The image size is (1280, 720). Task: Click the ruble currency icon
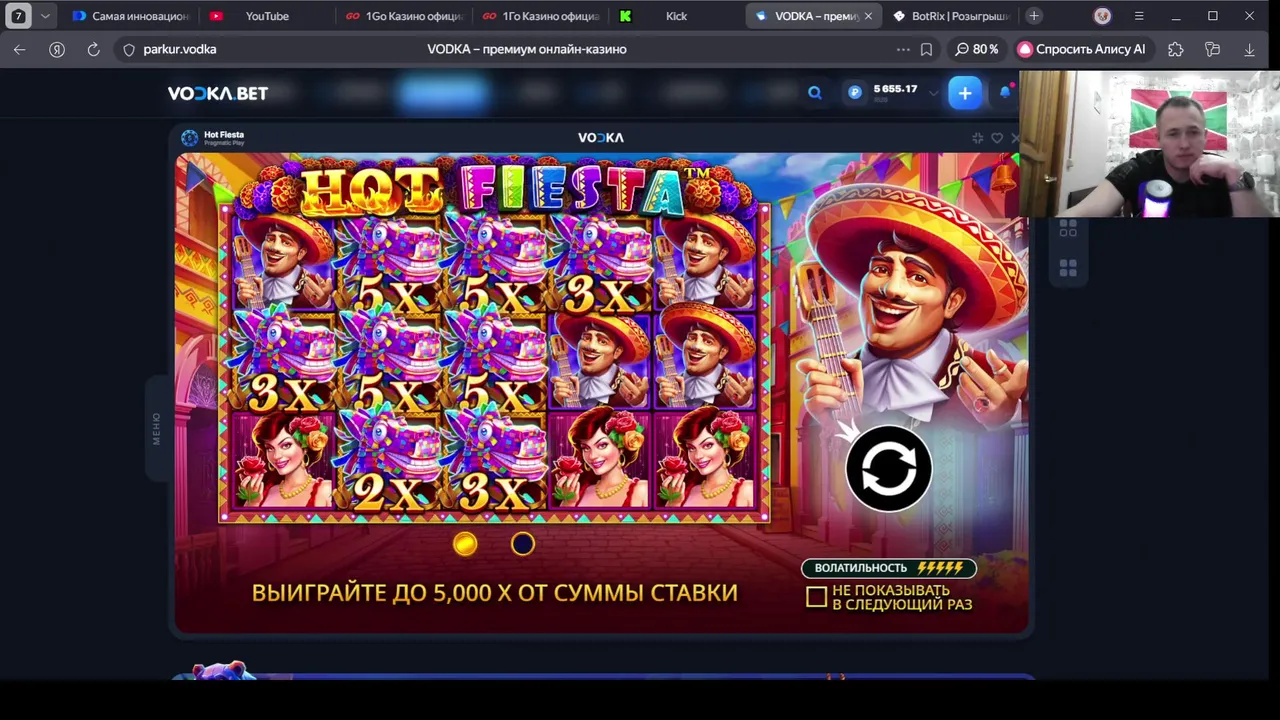tap(855, 92)
